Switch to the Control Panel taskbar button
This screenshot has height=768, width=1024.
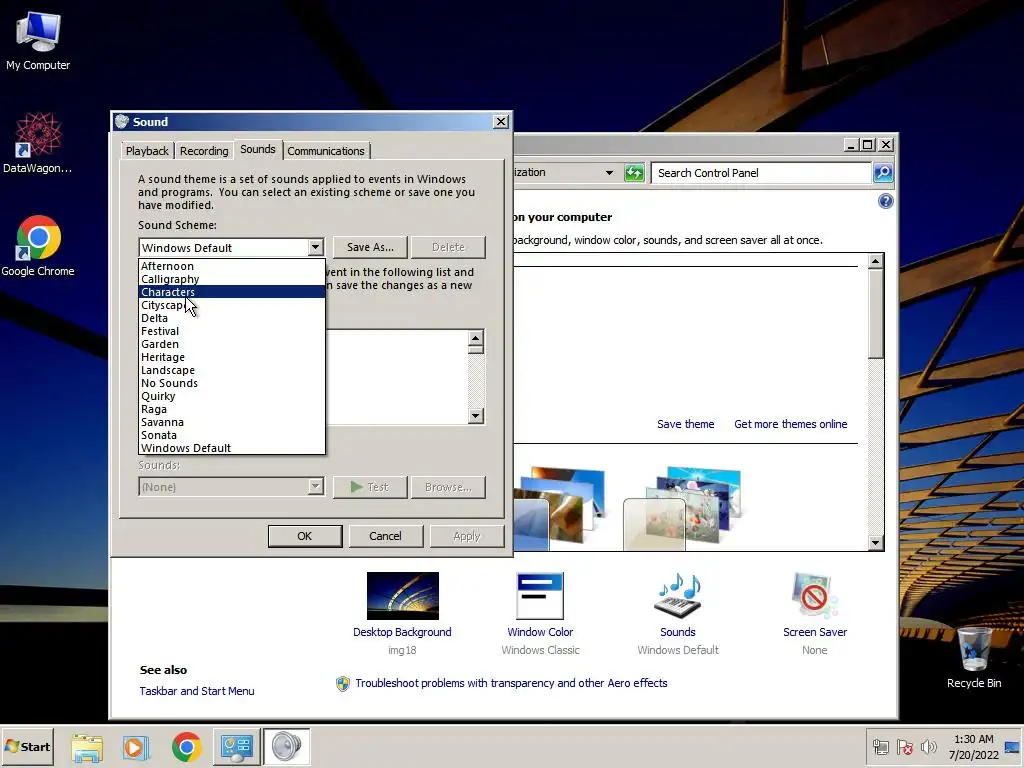coord(236,747)
